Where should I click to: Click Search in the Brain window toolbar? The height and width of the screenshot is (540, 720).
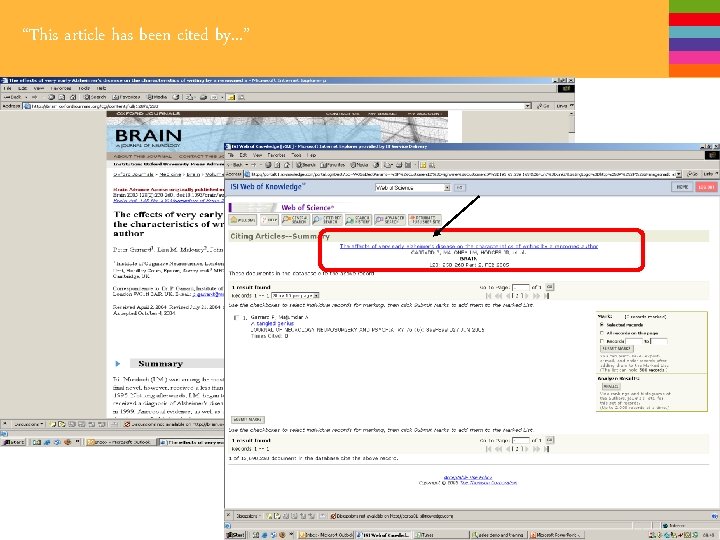coord(95,97)
